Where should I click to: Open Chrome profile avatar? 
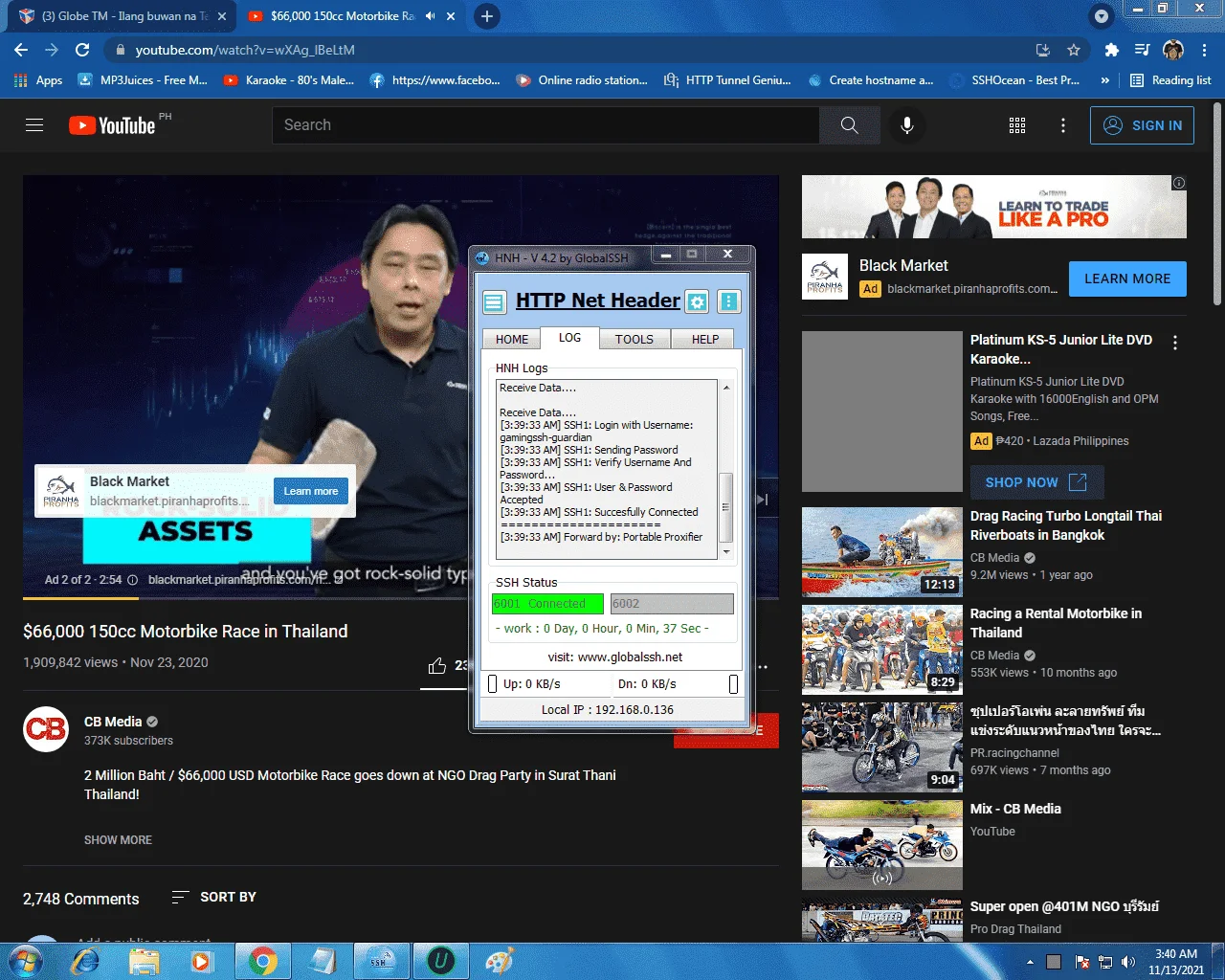[1173, 50]
